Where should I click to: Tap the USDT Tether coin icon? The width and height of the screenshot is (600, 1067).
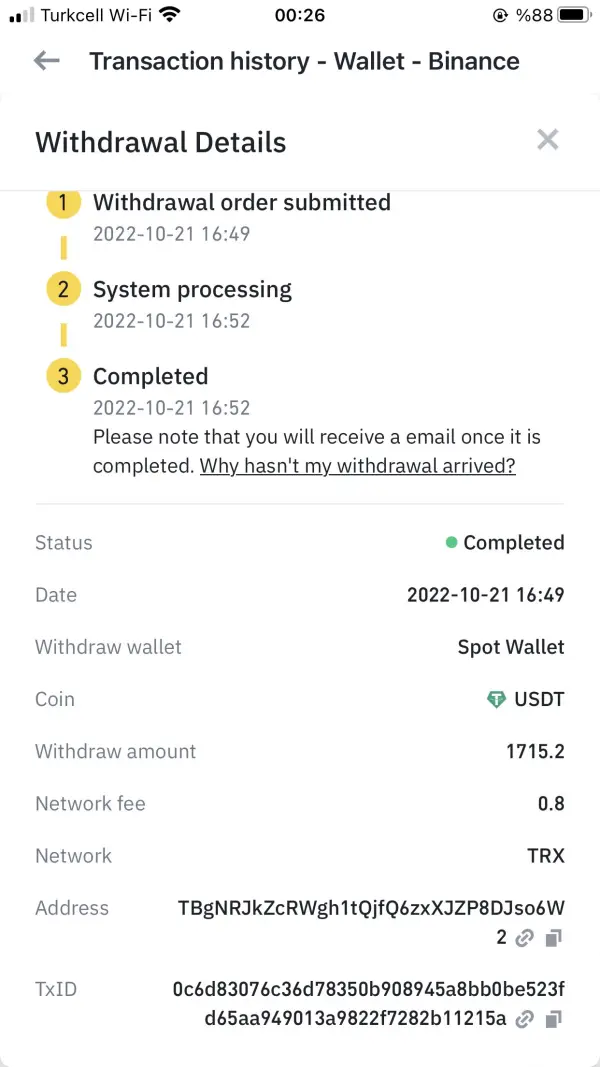(496, 700)
